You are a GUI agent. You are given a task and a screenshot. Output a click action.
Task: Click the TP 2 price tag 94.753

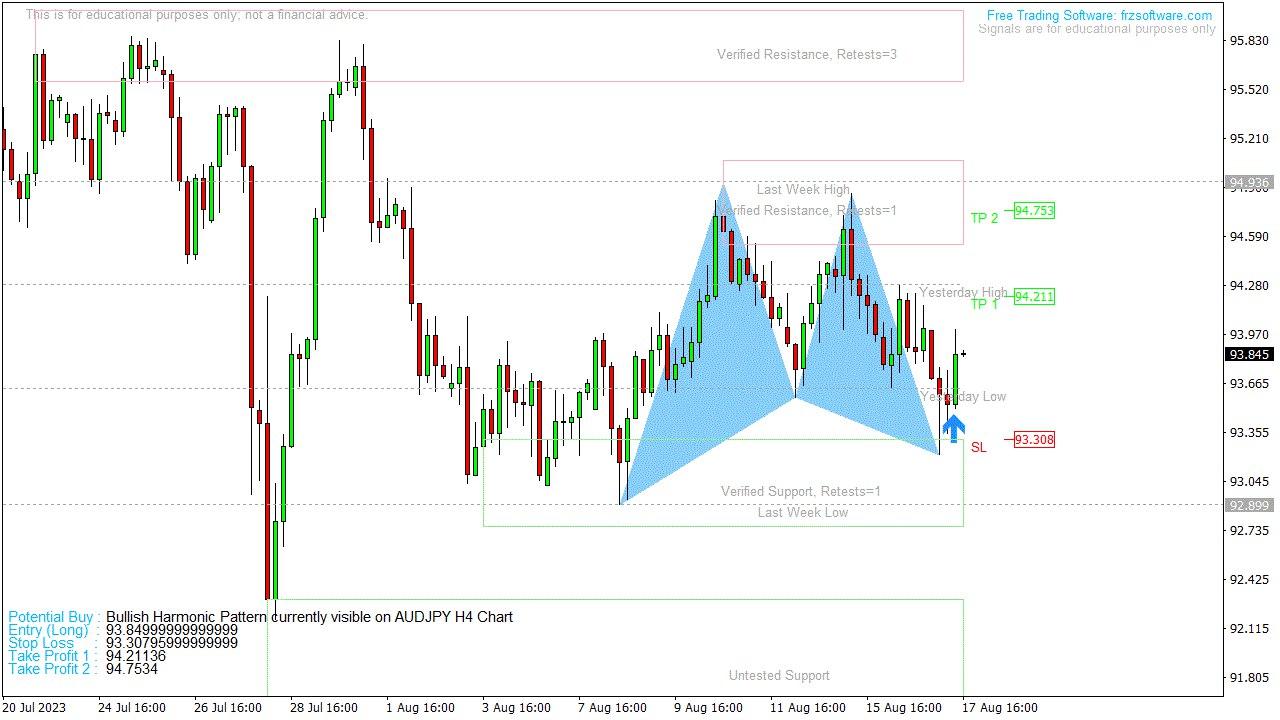pyautogui.click(x=1035, y=212)
